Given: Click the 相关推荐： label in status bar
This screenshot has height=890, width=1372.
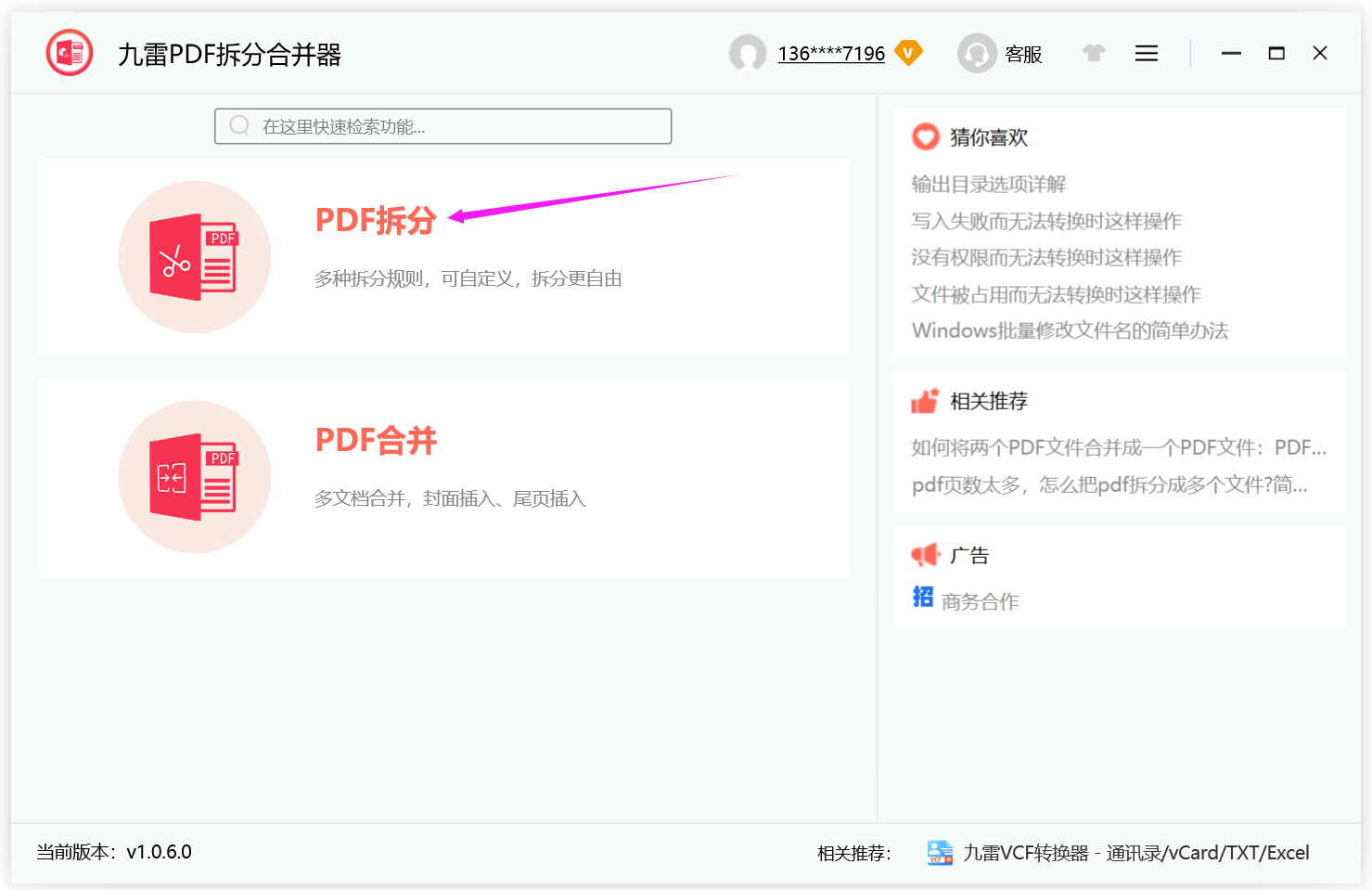Looking at the screenshot, I should click(854, 853).
